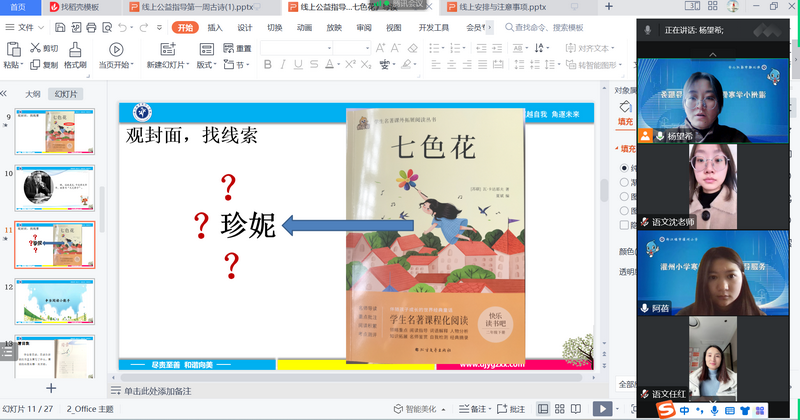
Task: Select the first fill radio option
Action: point(625,168)
